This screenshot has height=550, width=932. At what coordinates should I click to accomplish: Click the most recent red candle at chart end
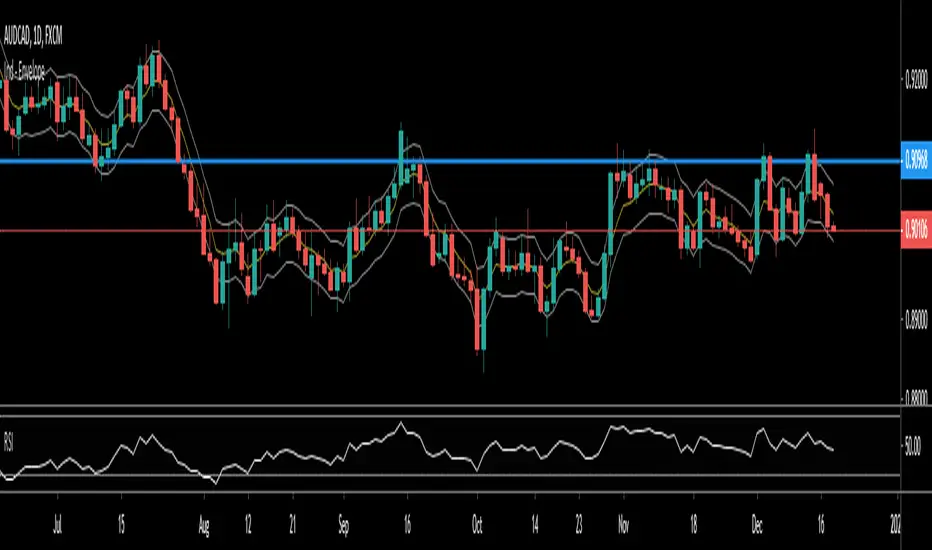(833, 228)
